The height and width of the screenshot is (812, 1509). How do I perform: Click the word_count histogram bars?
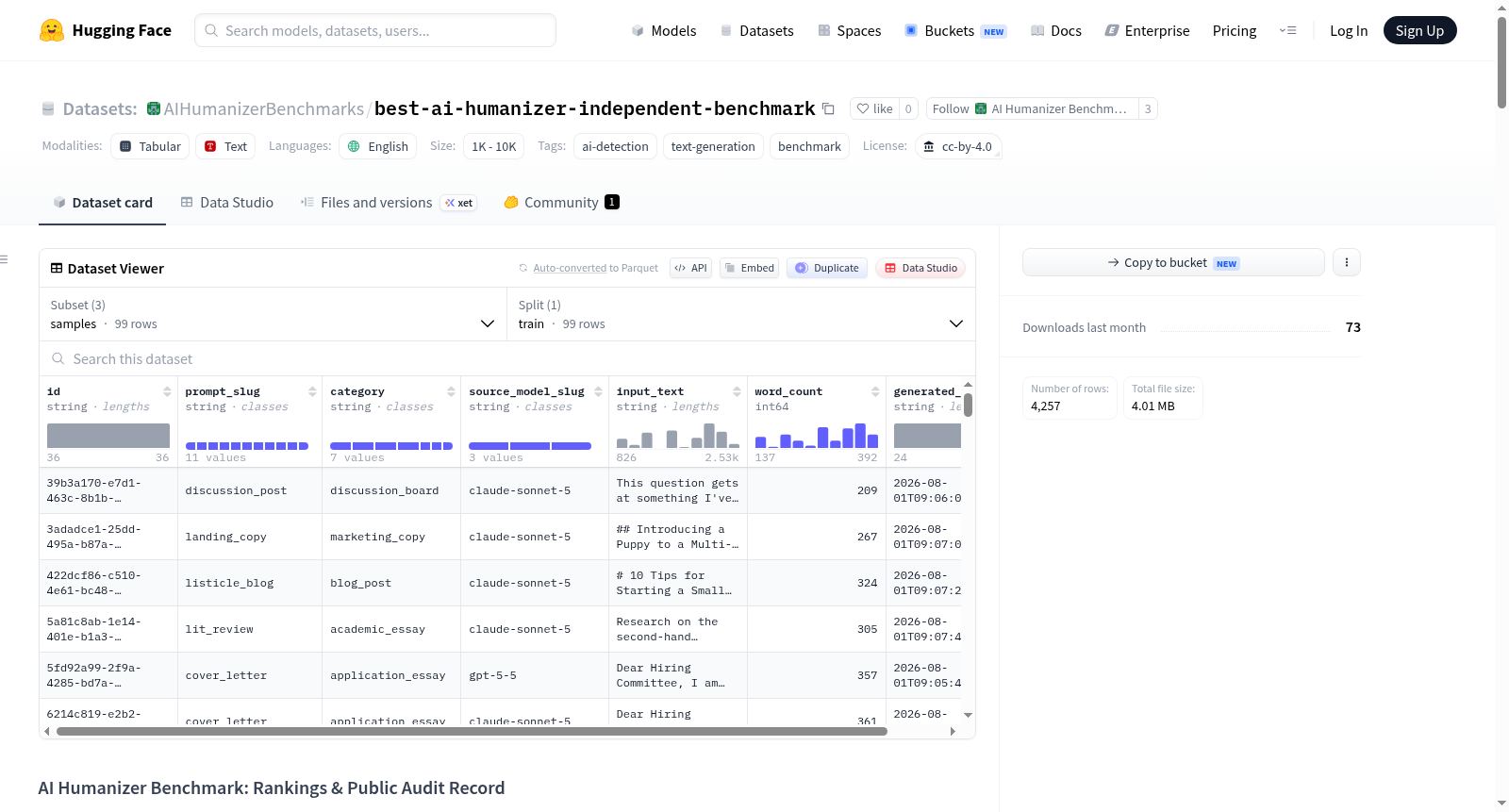point(817,435)
